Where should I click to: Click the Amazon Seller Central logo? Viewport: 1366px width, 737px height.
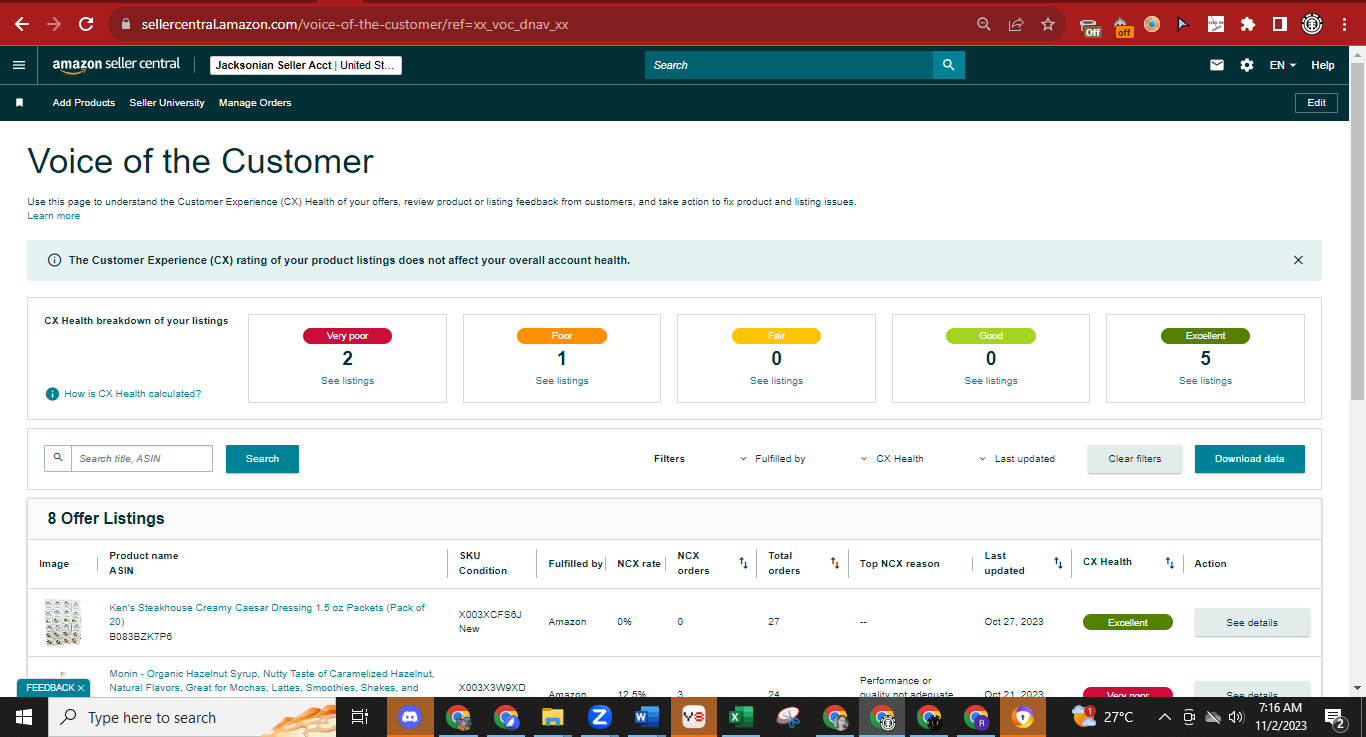pos(116,65)
